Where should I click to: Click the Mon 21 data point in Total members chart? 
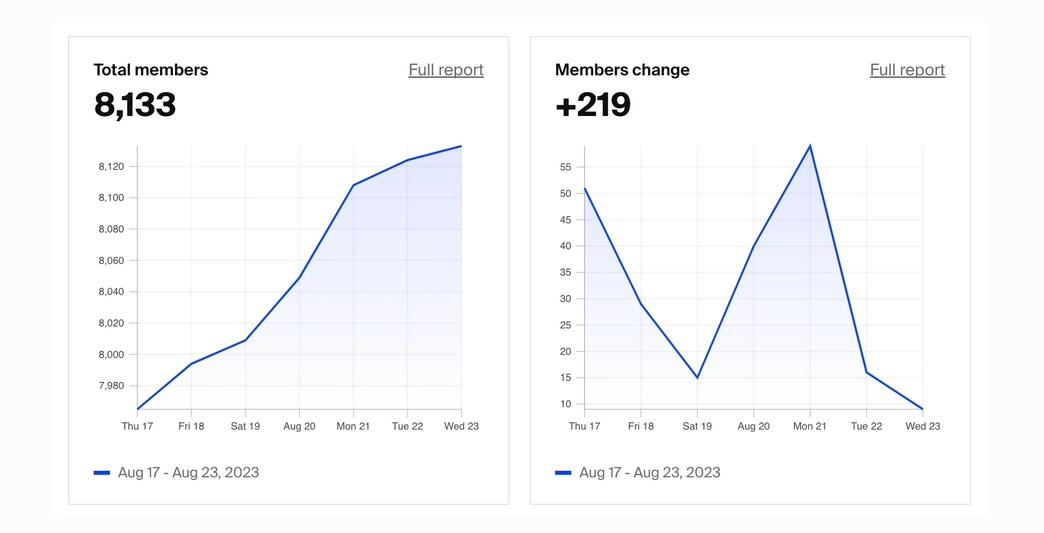353,185
